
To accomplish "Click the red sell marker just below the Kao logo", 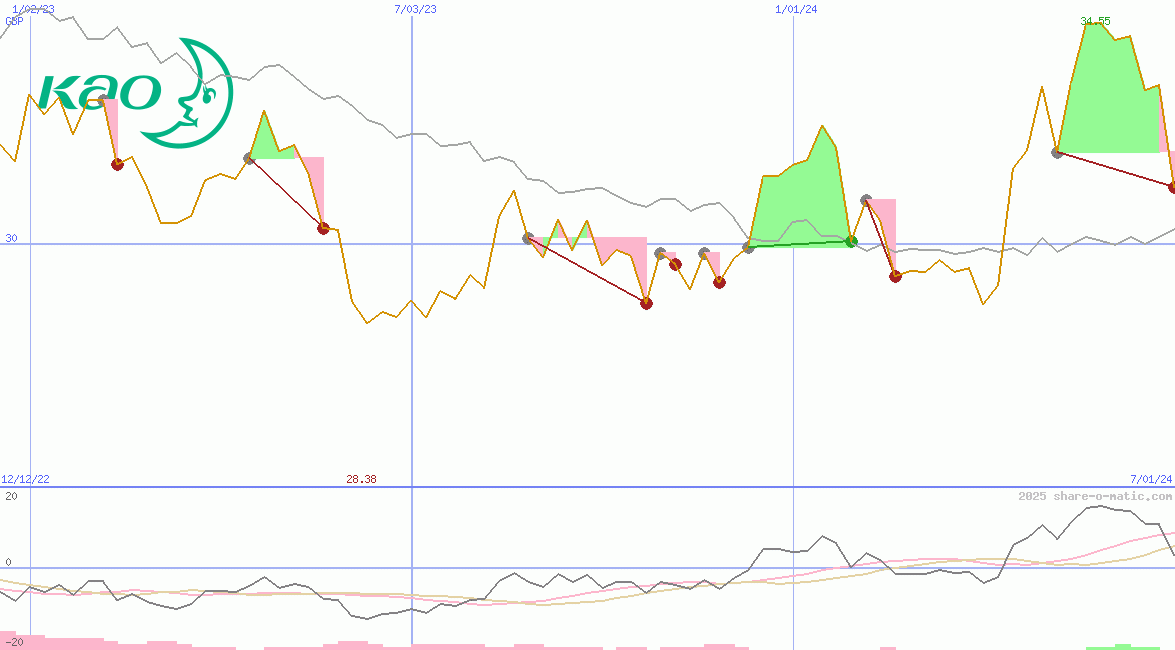I will point(117,164).
